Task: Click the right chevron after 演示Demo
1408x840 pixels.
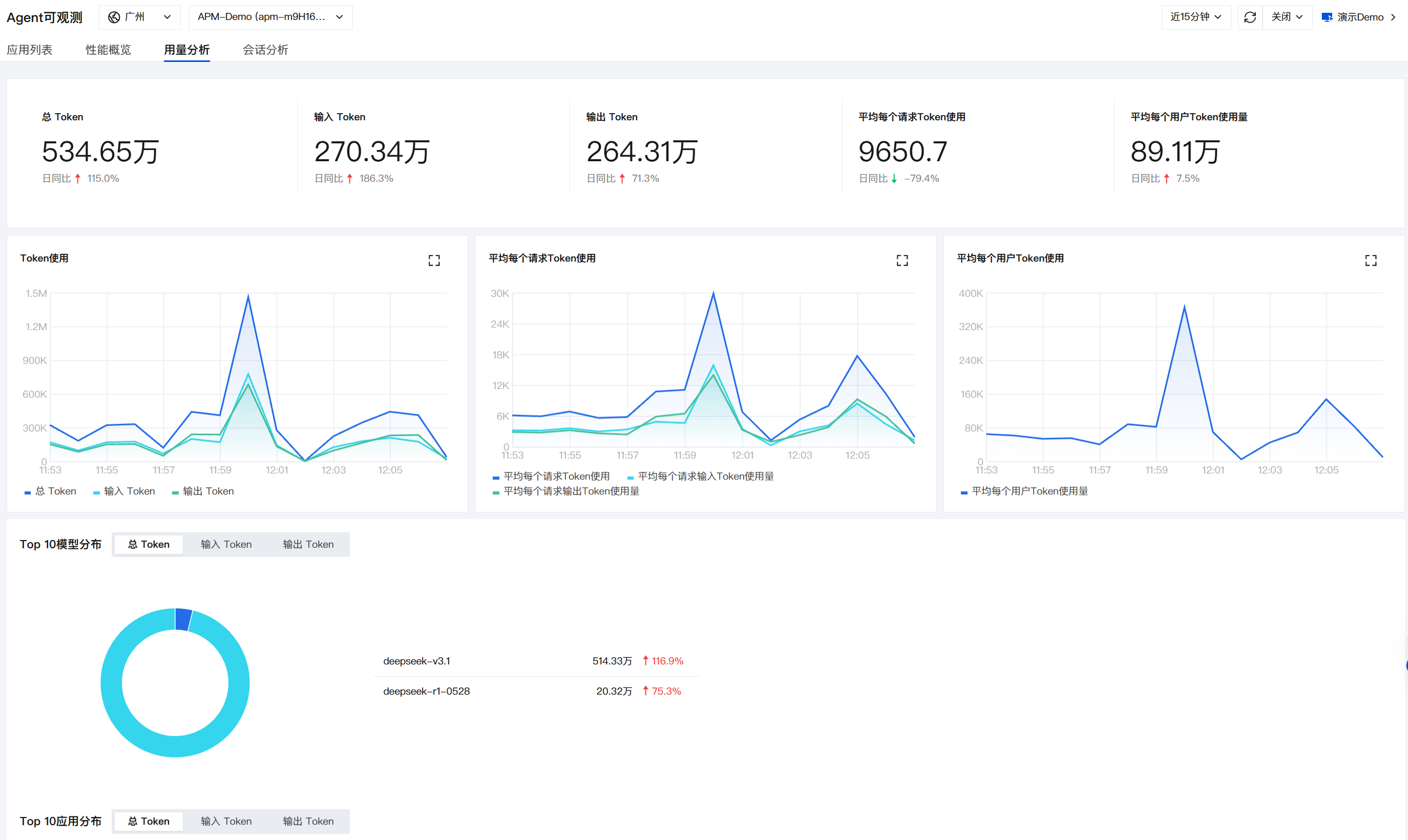Action: [1393, 17]
